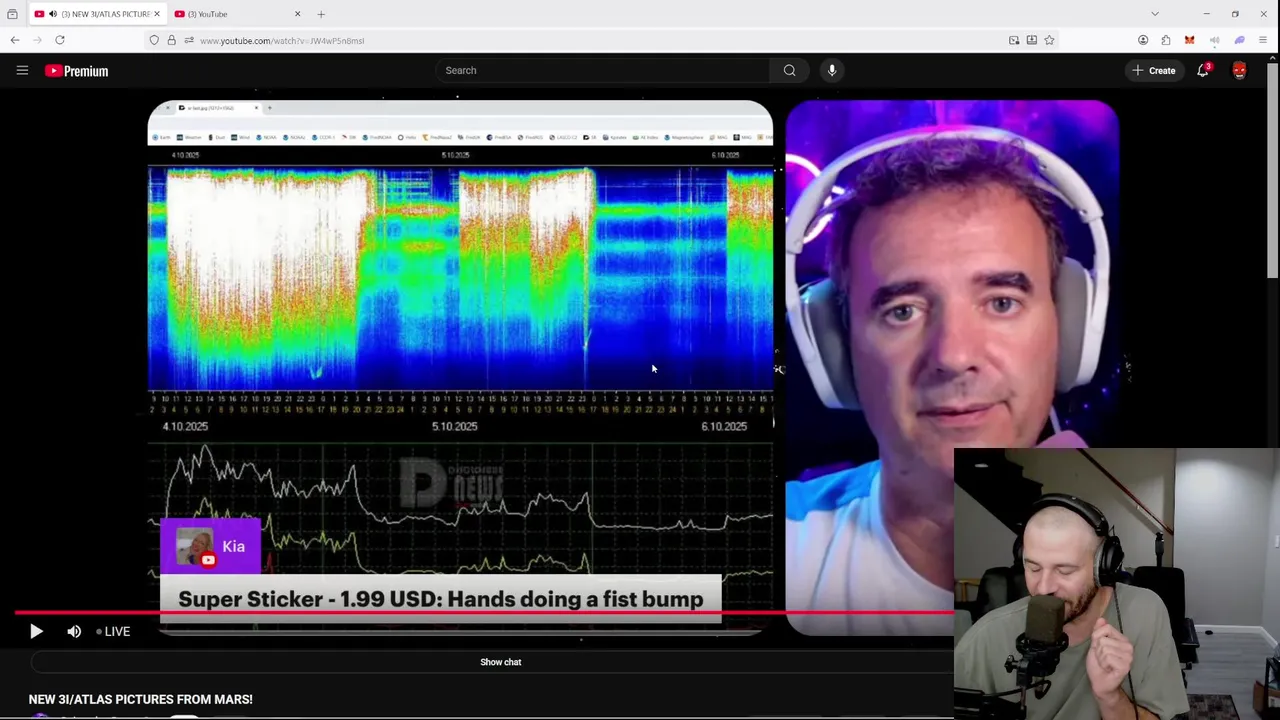Go forward with browser forward arrow

[x=38, y=40]
